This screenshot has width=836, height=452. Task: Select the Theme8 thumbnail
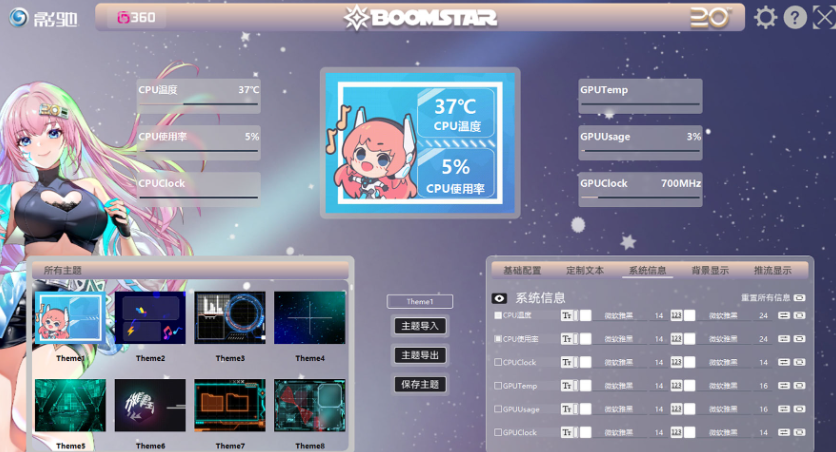(x=310, y=405)
